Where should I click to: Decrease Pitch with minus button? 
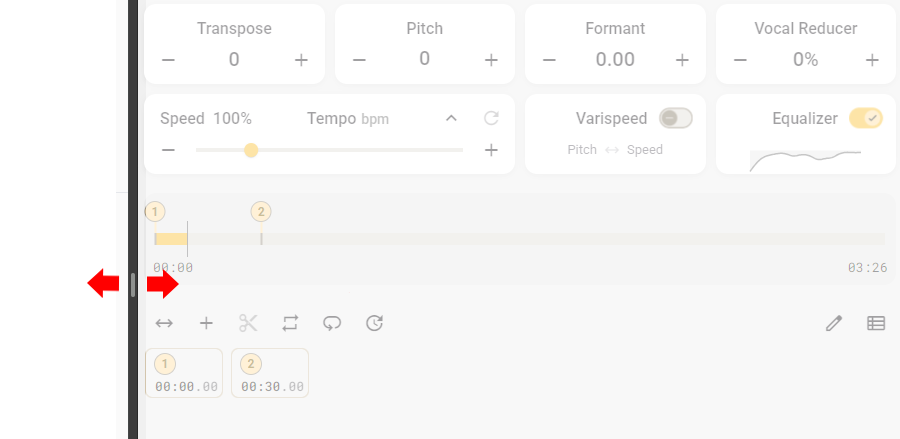359,60
